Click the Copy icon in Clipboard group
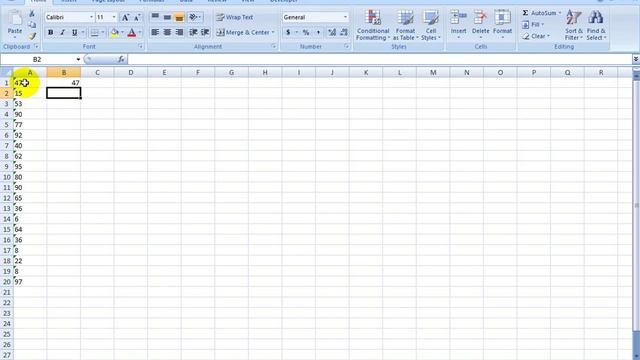640x360 pixels. click(x=32, y=25)
